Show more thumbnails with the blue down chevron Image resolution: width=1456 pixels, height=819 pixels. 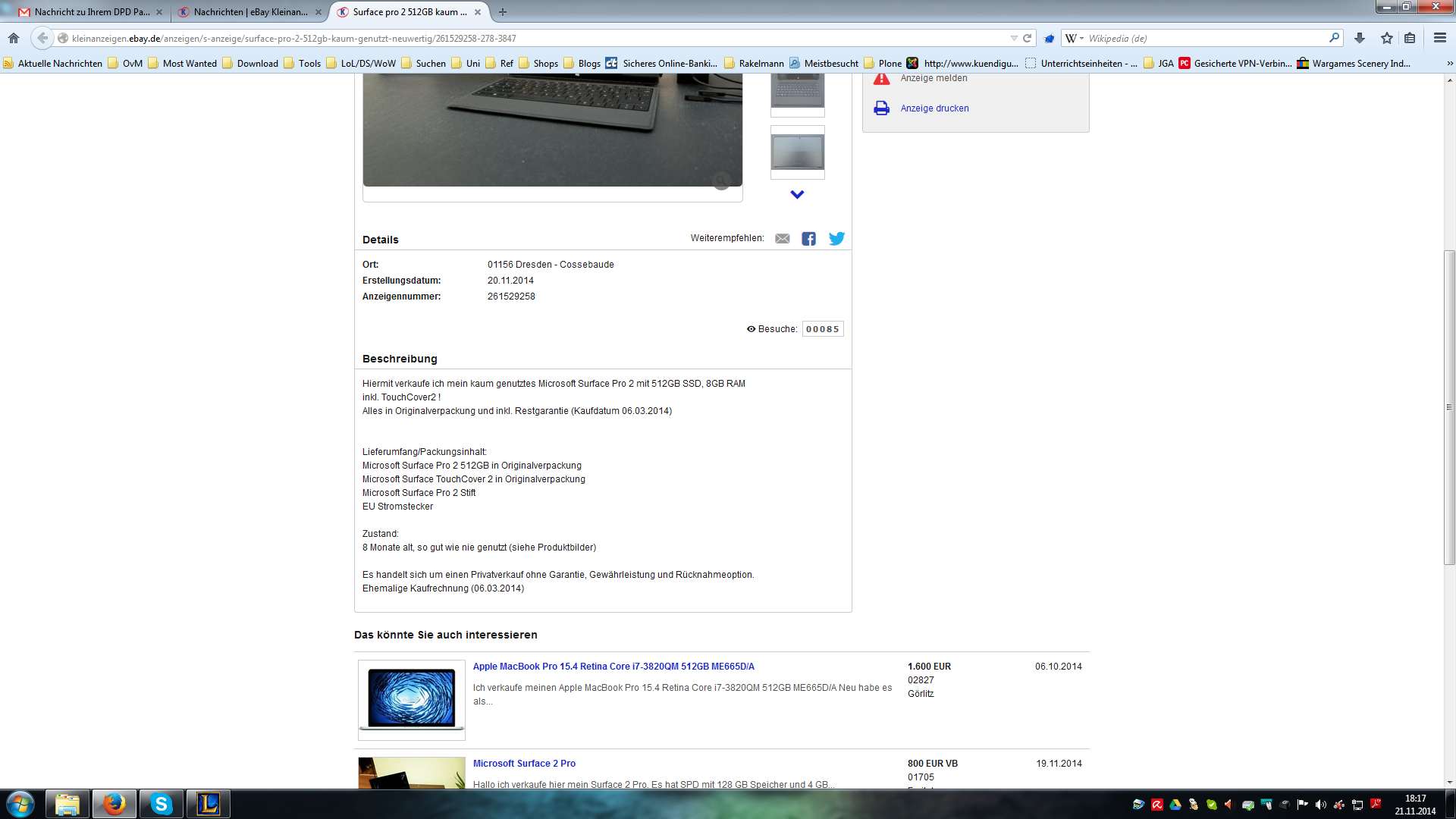[797, 195]
